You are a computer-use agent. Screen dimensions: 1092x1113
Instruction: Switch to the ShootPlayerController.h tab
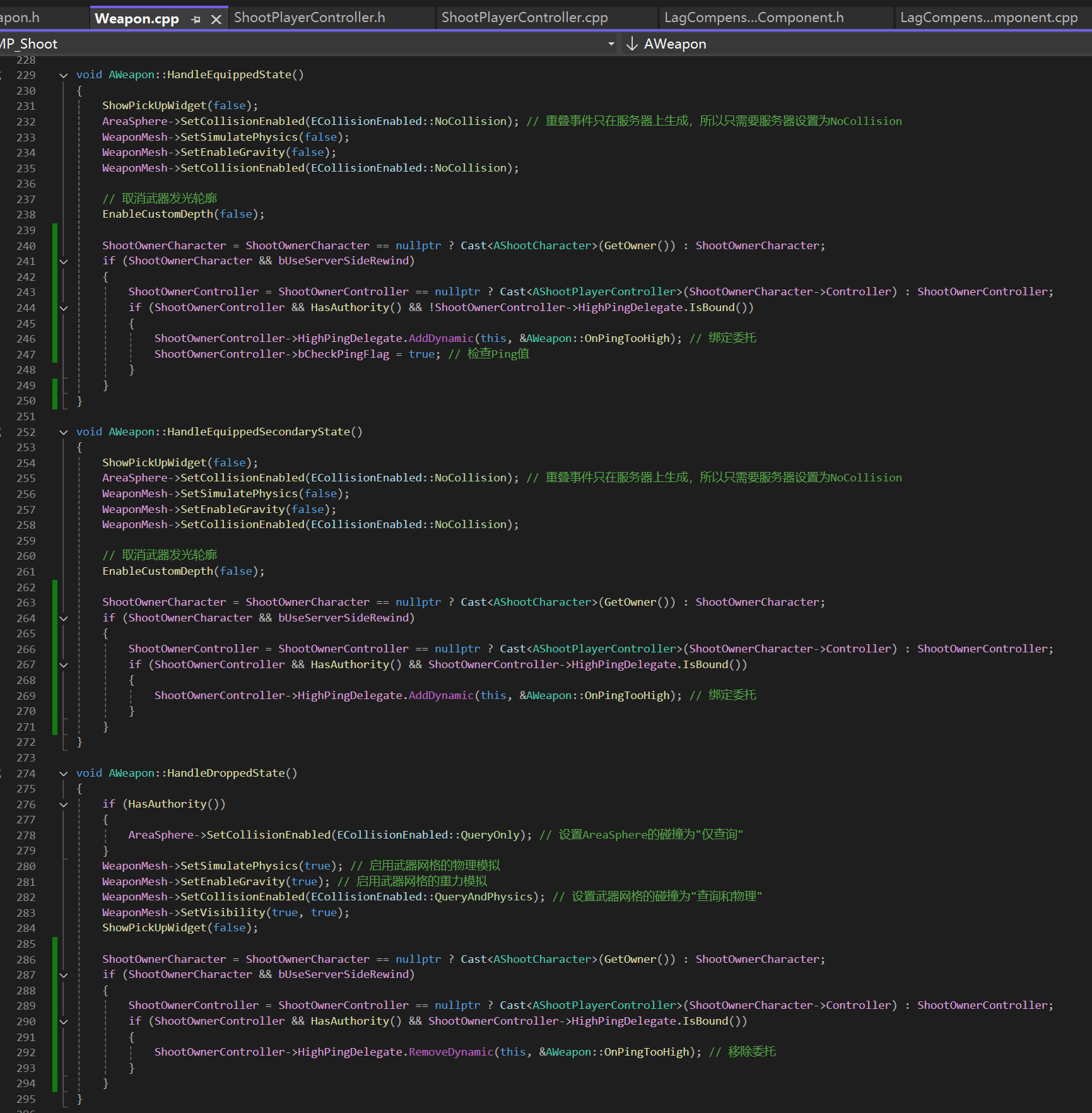(x=310, y=18)
